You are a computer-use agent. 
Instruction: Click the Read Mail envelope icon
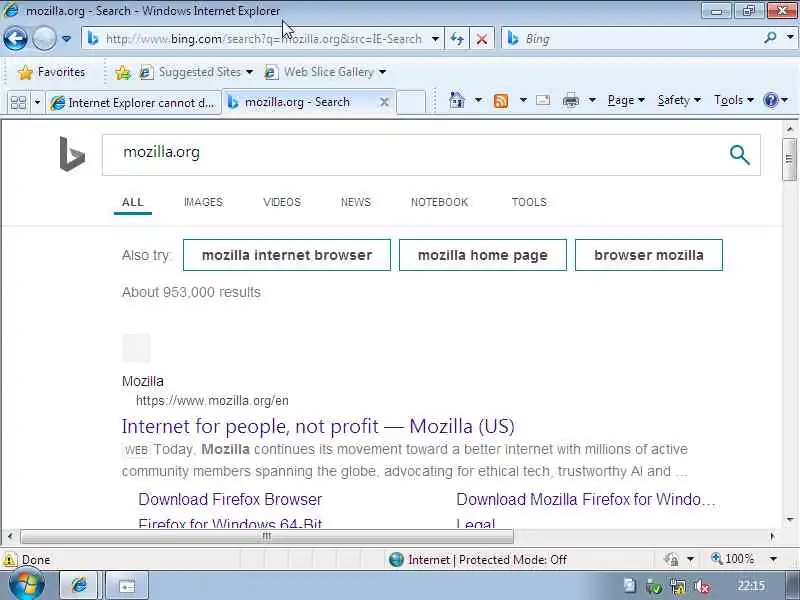coord(543,101)
